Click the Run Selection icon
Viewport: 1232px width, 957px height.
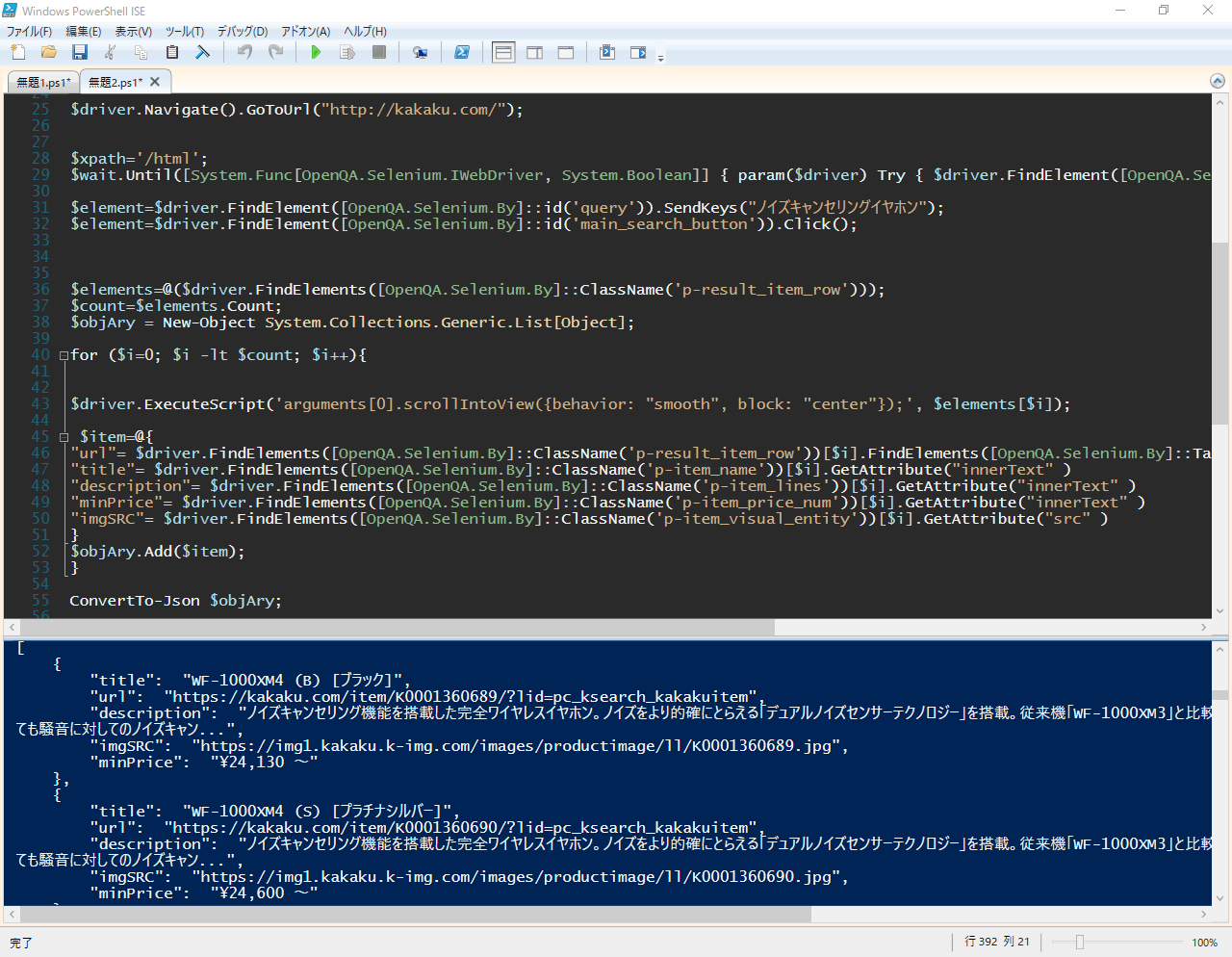347,52
